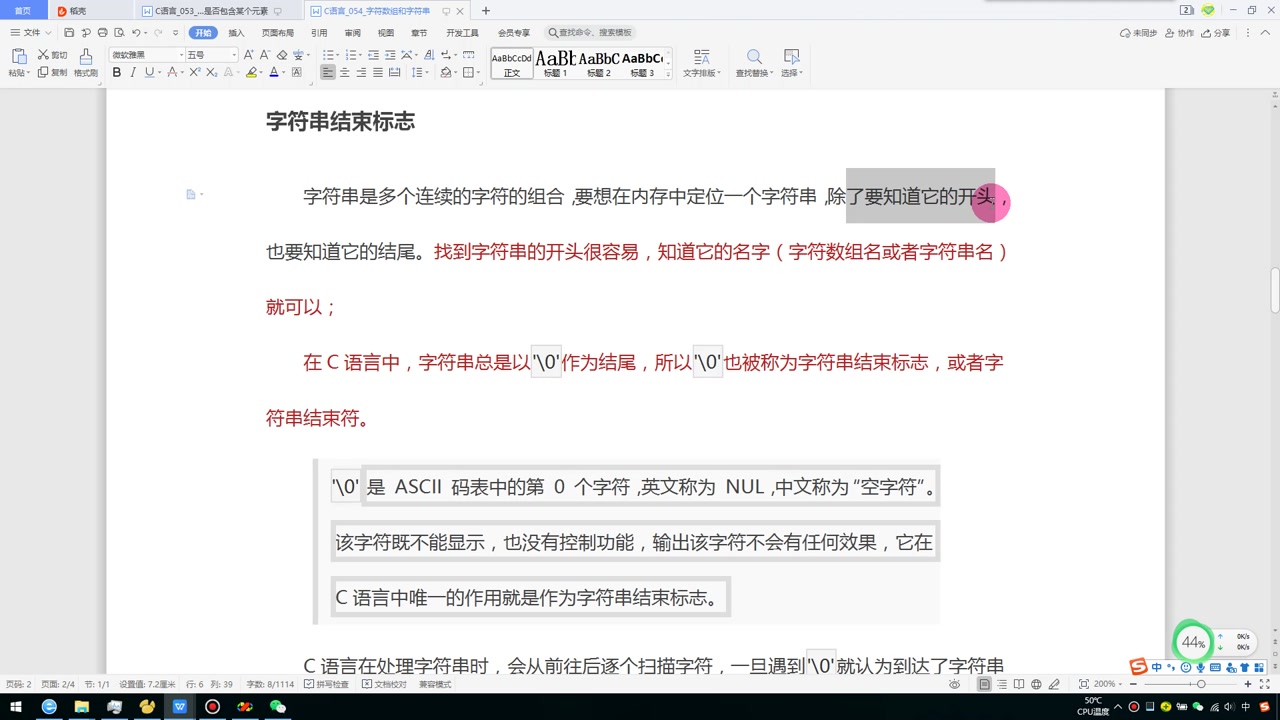
Task: Center align paragraph
Action: click(345, 72)
